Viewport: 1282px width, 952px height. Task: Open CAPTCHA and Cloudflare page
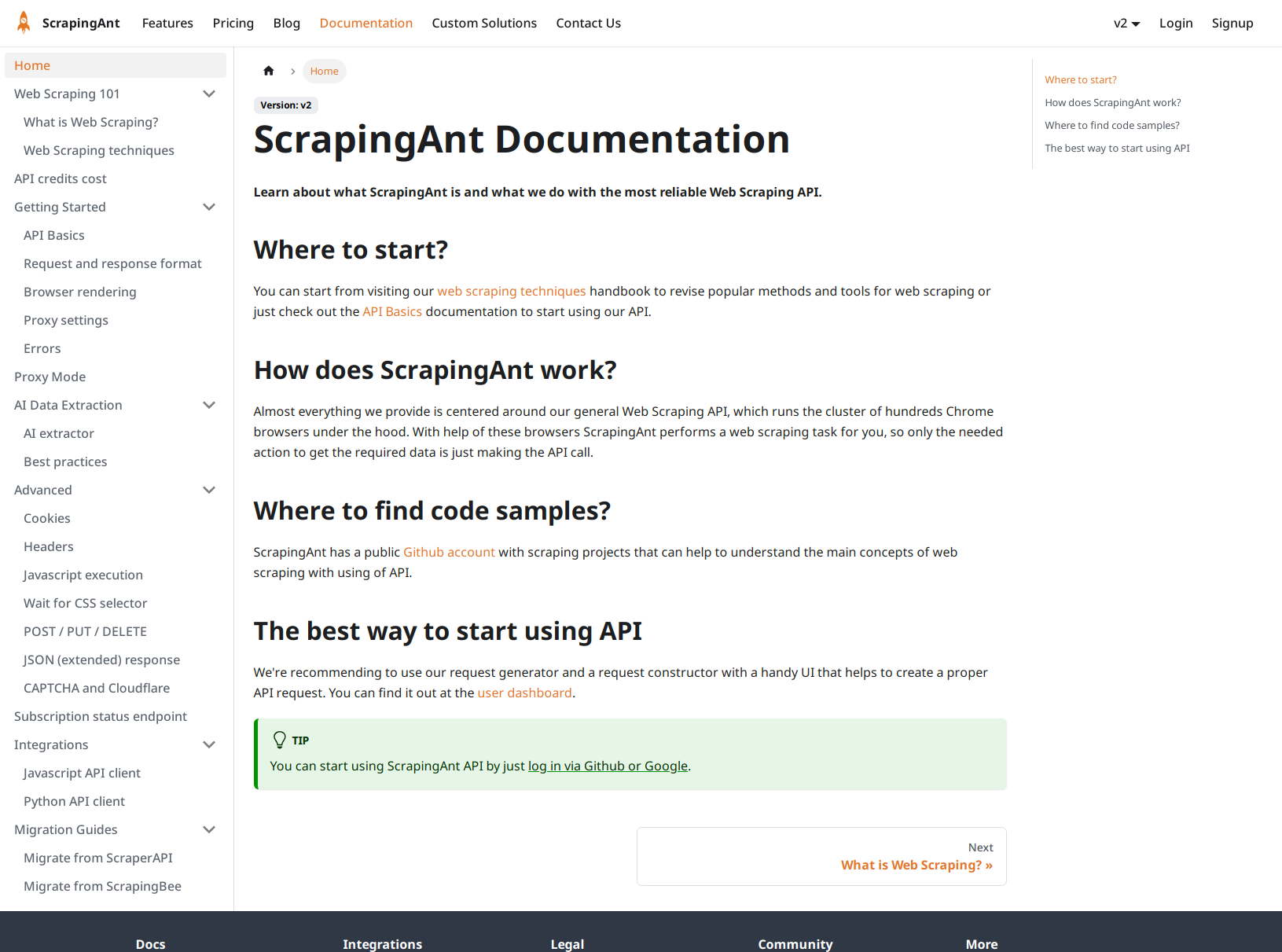[x=97, y=688]
